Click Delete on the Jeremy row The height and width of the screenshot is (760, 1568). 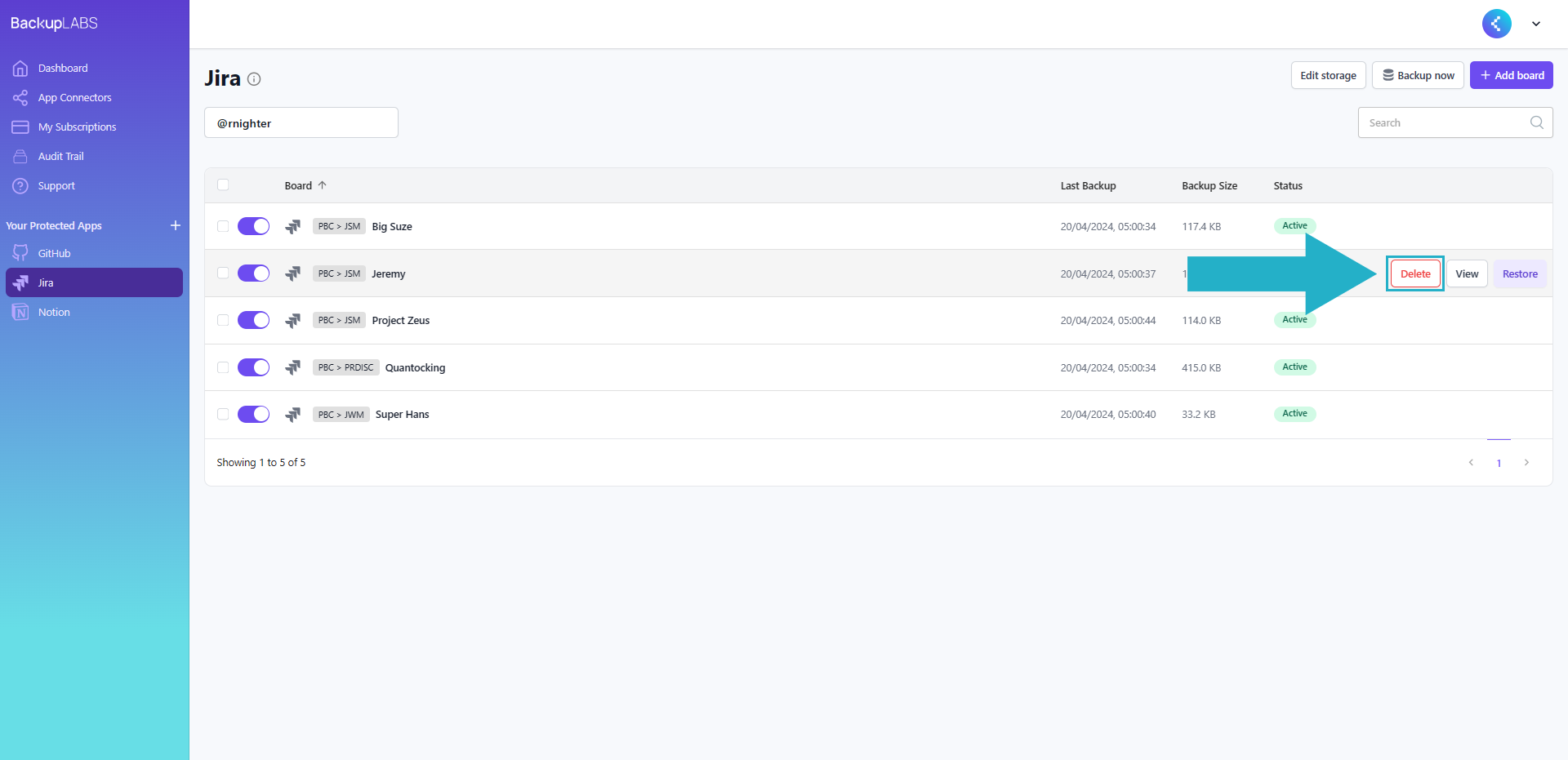tap(1415, 274)
